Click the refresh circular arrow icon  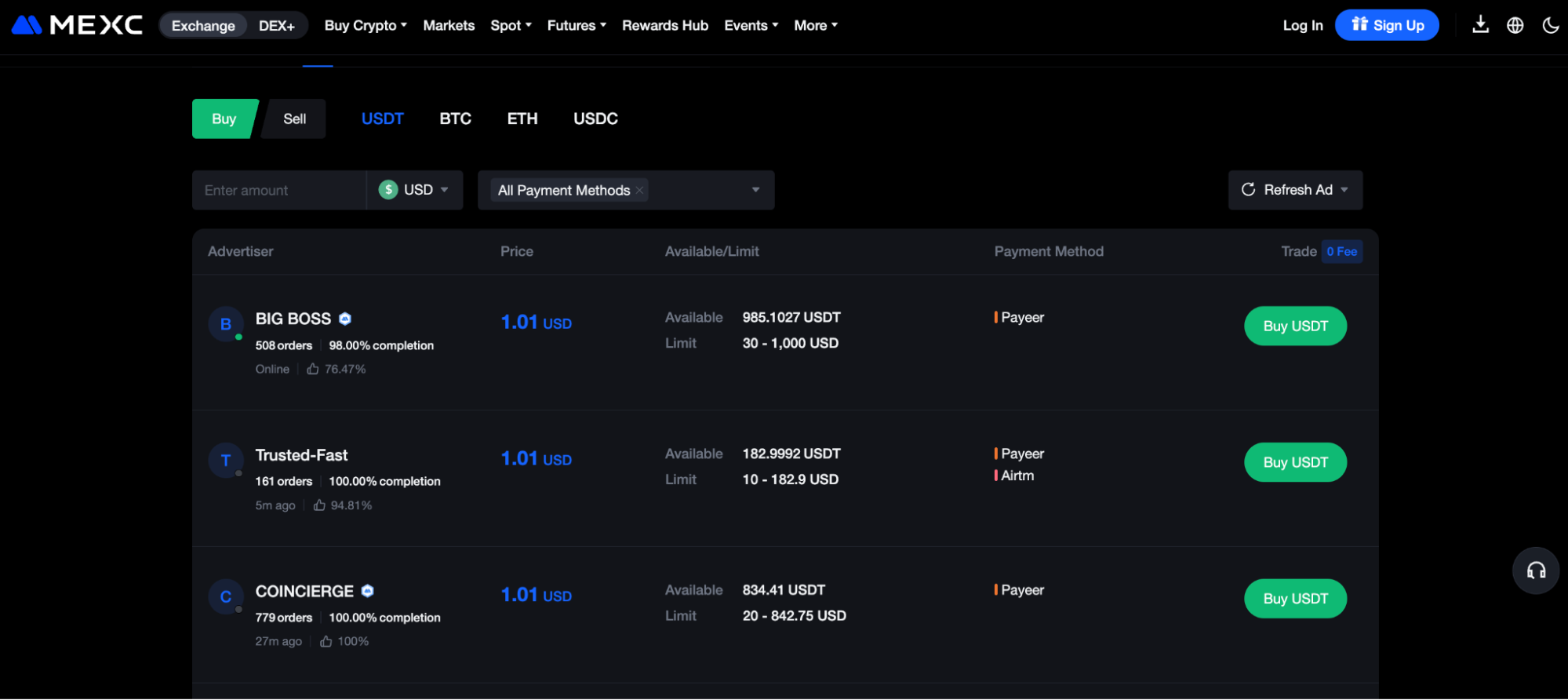(1248, 190)
